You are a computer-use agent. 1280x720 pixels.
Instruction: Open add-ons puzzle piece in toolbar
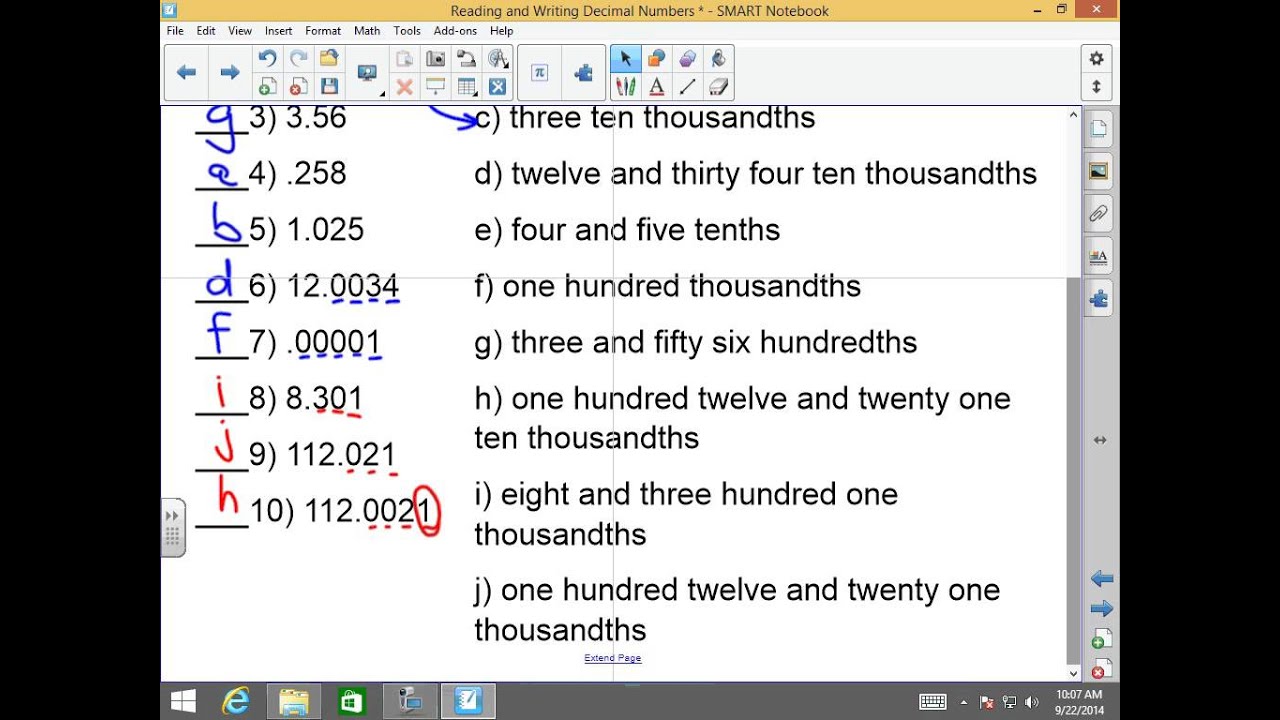coord(584,72)
